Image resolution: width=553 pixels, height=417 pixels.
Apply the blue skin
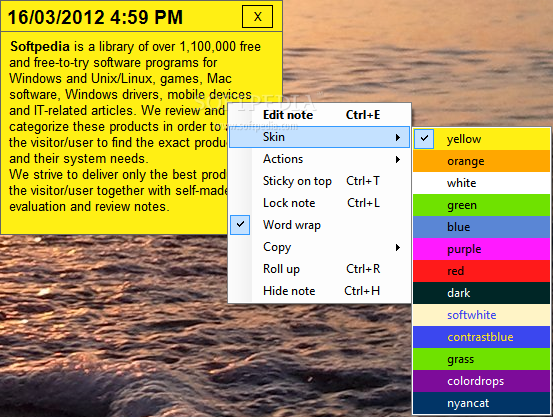point(481,227)
